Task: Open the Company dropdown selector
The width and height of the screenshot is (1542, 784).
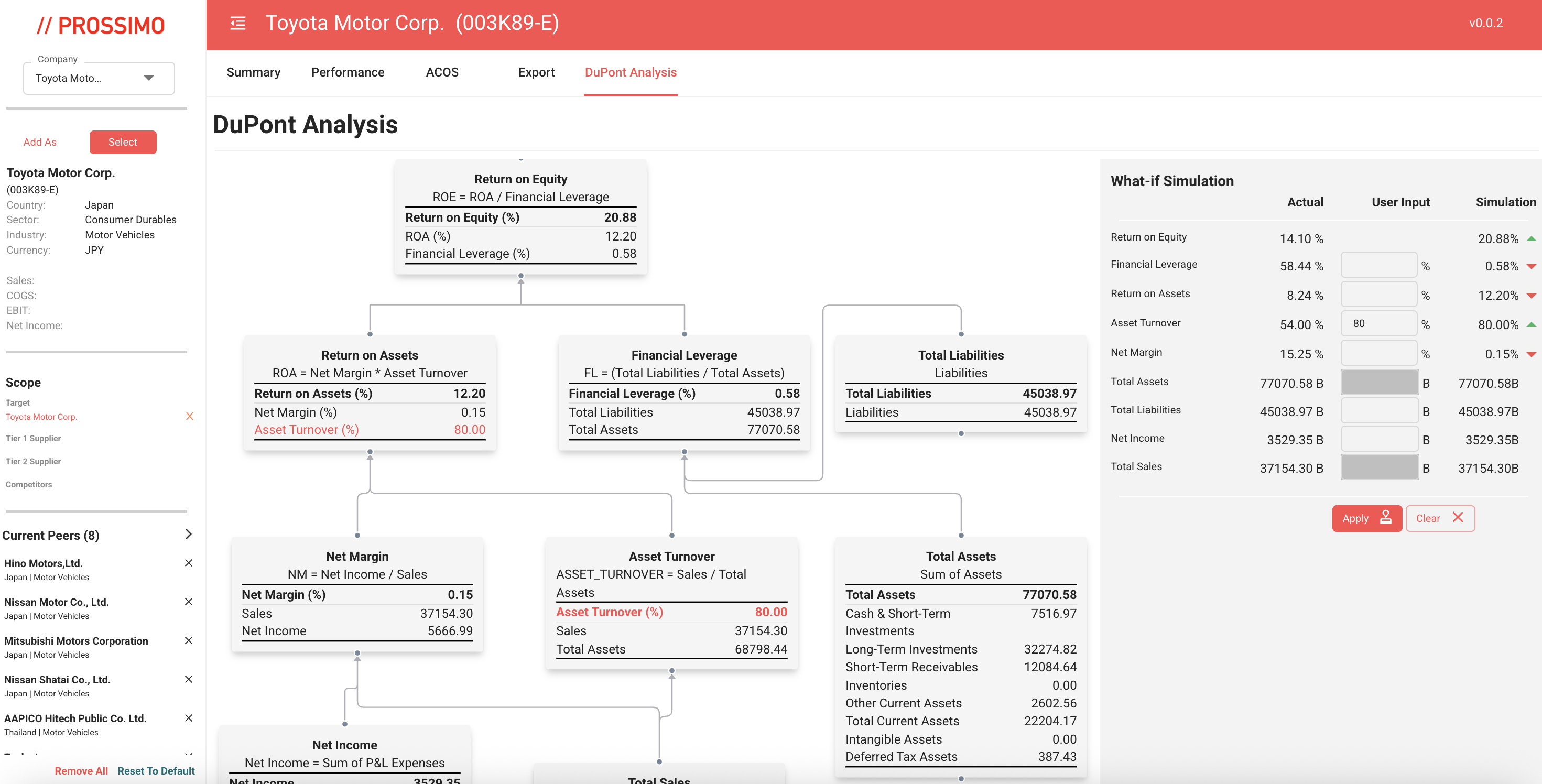Action: [x=99, y=79]
